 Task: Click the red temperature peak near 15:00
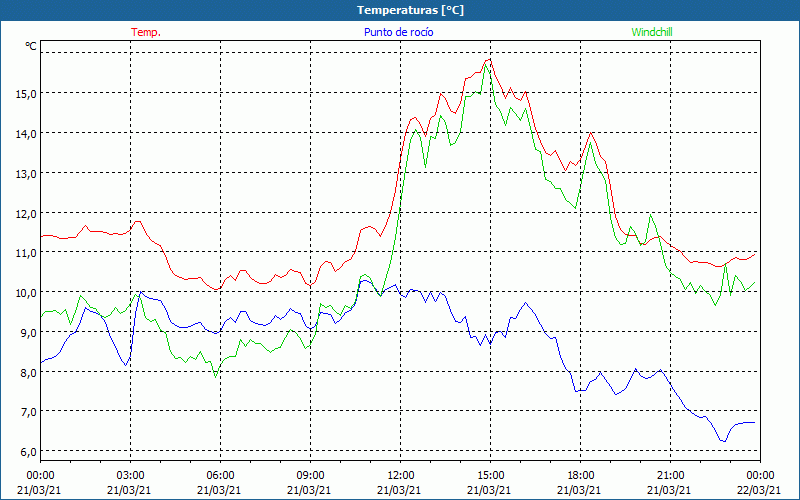click(x=490, y=59)
